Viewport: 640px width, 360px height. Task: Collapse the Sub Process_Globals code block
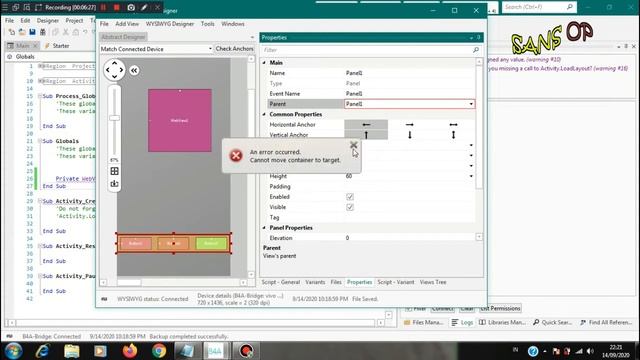(40, 96)
